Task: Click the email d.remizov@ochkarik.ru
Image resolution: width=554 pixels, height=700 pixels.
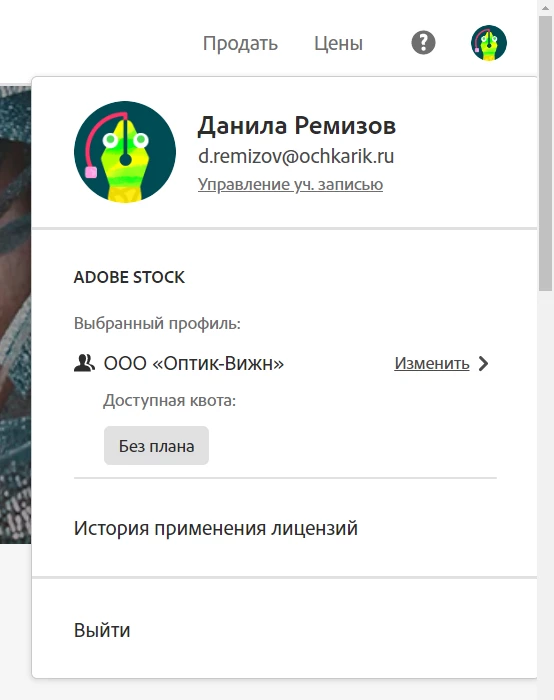Action: [296, 156]
